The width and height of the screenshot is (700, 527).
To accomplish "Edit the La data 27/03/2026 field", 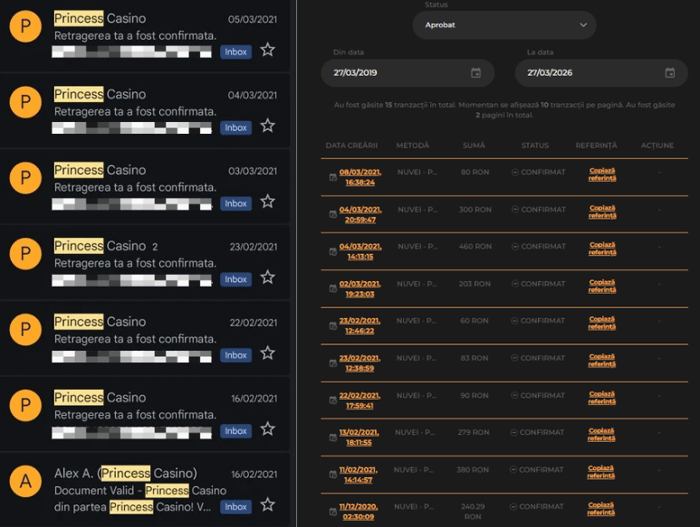I will (x=601, y=73).
